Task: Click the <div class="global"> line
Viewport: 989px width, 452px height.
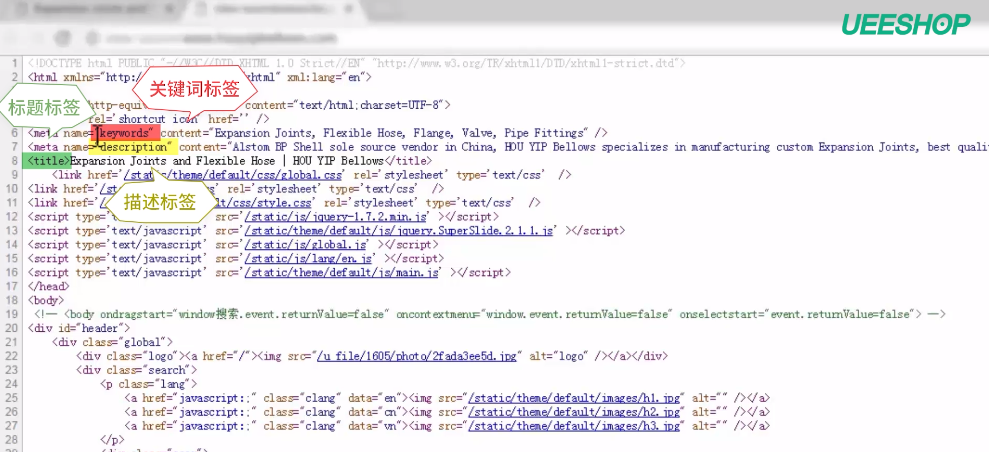Action: pos(113,342)
